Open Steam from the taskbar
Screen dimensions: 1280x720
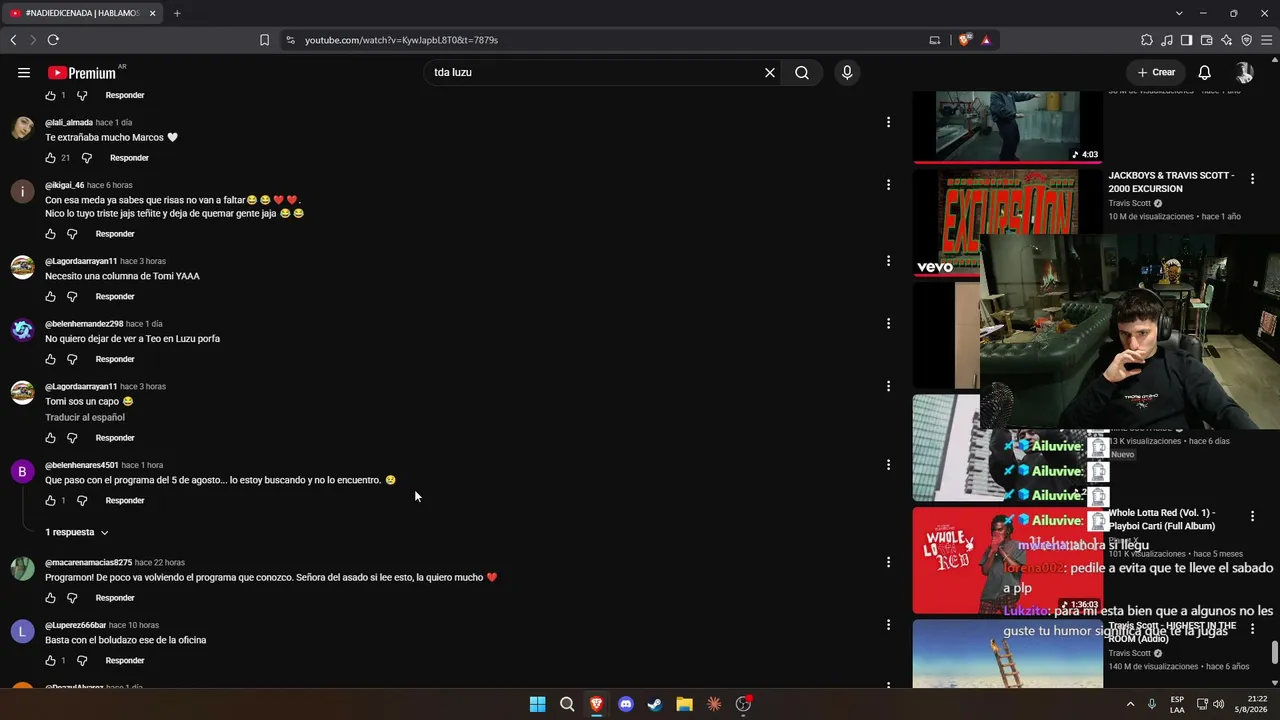655,704
